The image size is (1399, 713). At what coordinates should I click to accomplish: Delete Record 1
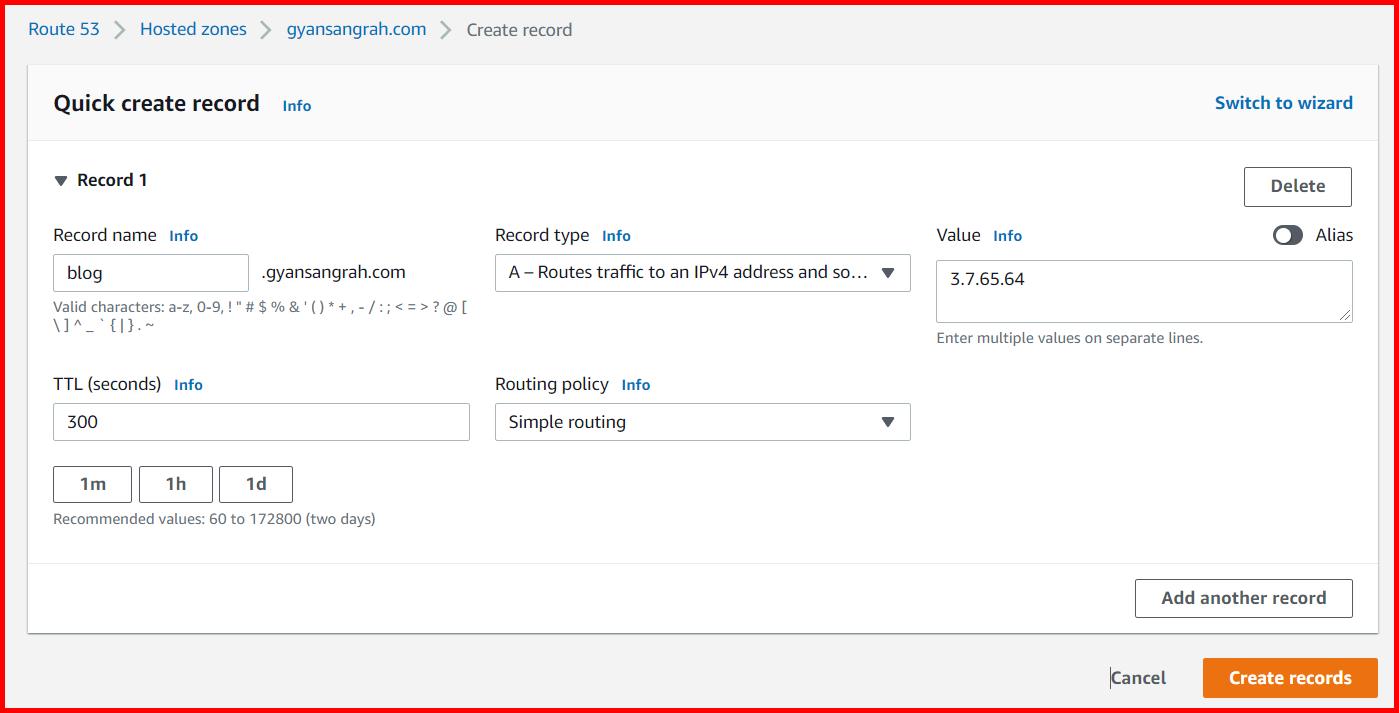[1297, 186]
